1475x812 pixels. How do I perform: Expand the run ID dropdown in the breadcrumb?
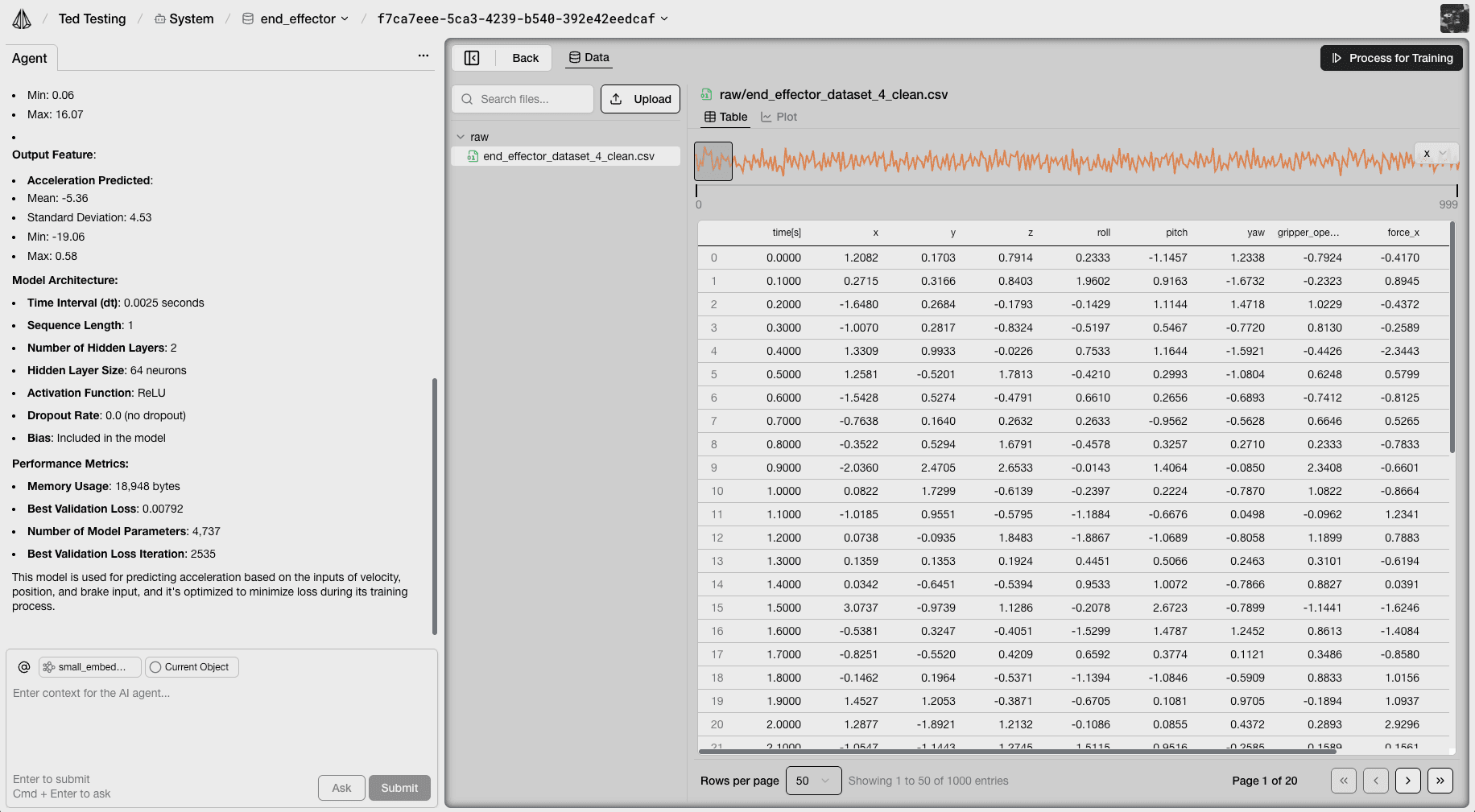(x=663, y=19)
